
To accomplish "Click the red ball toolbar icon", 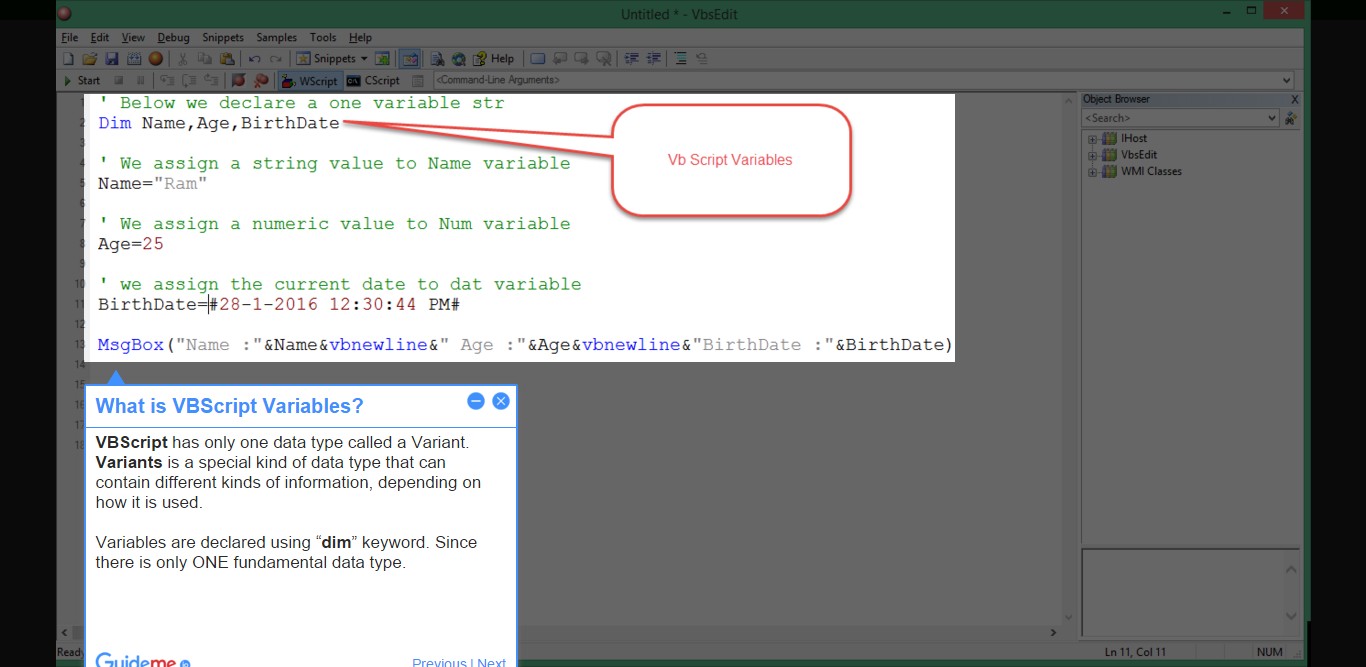I will (155, 59).
